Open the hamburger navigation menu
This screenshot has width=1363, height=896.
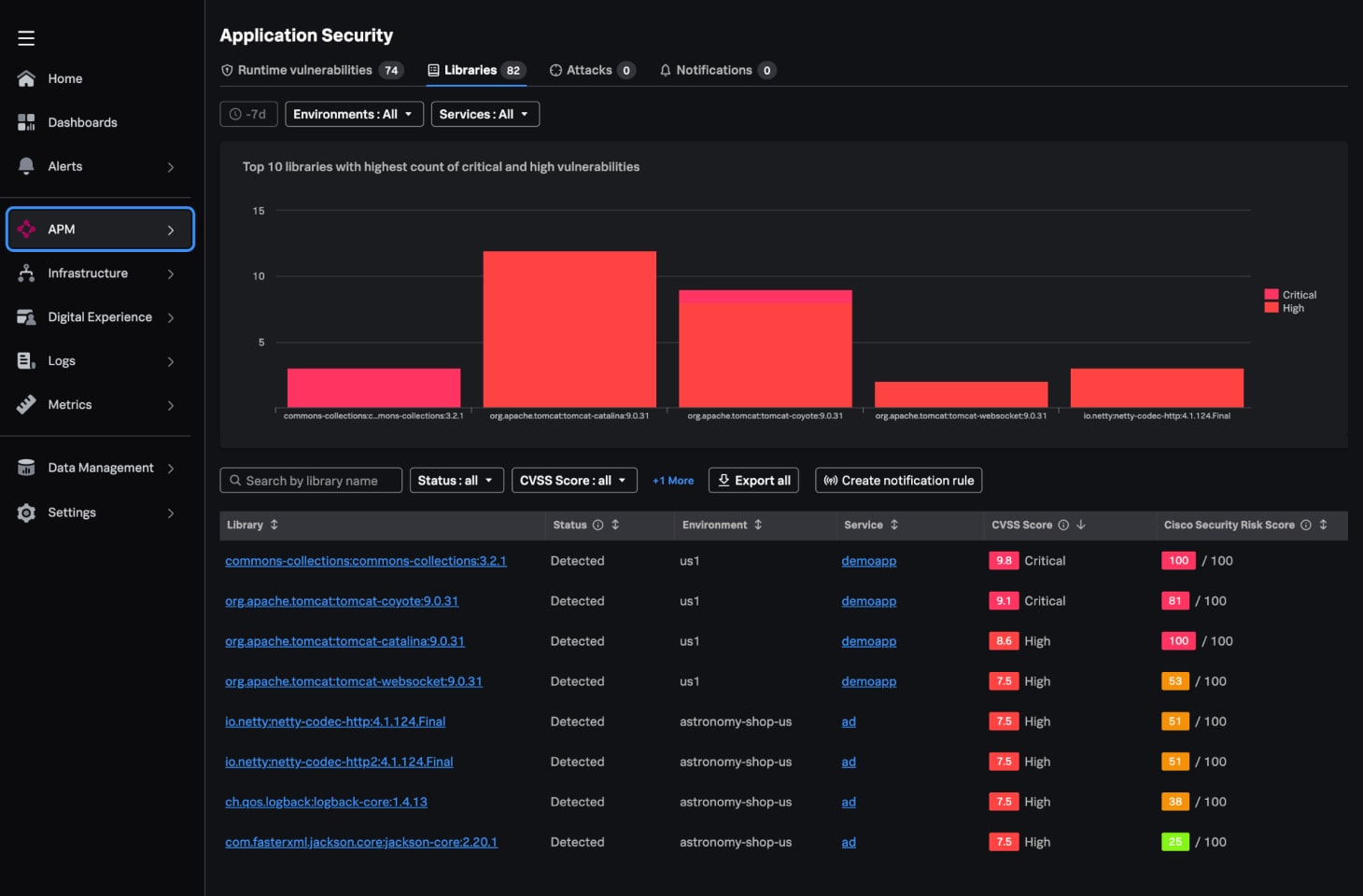[x=26, y=38]
